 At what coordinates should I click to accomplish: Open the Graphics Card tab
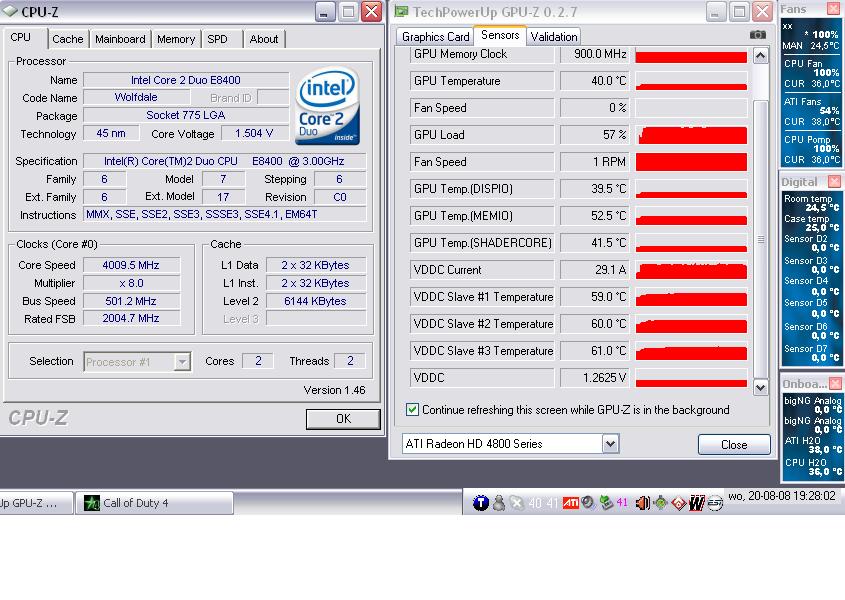pyautogui.click(x=435, y=37)
